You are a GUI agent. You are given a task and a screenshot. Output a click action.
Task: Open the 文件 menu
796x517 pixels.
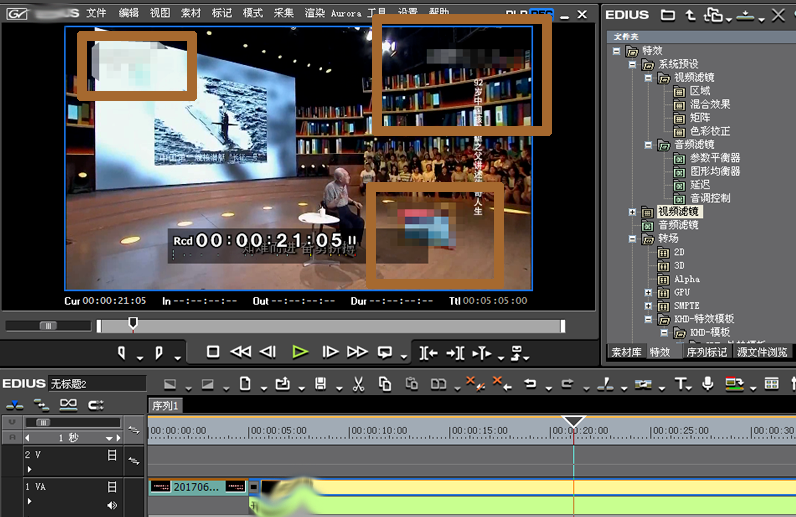point(96,13)
